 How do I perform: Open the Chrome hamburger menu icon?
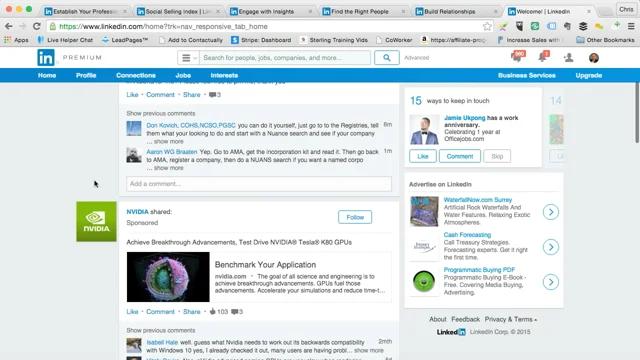click(631, 26)
